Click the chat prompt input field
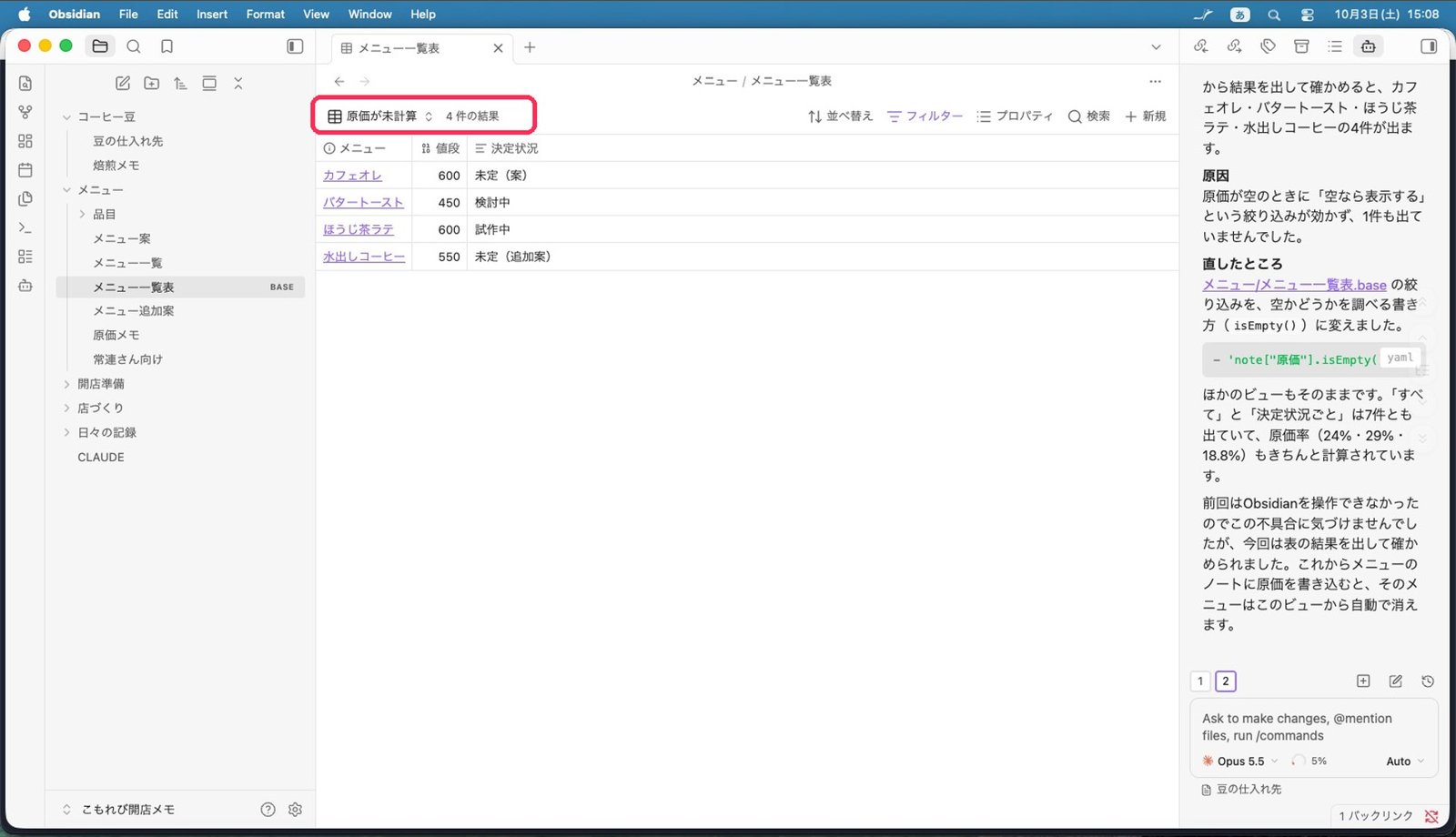This screenshot has height=837, width=1456. (x=1313, y=727)
